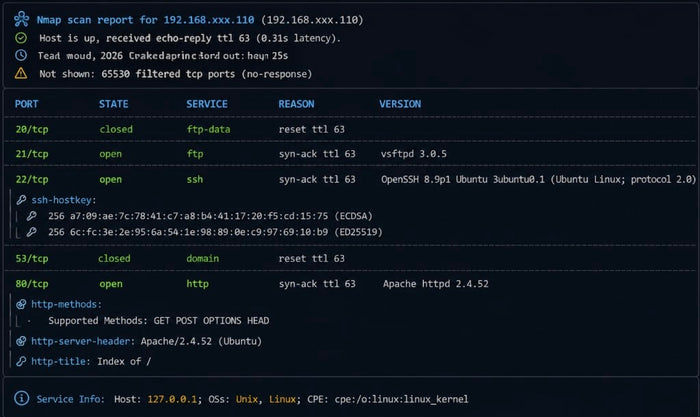Click the 20/tcp port cell
This screenshot has width=700, height=417.
click(32, 129)
